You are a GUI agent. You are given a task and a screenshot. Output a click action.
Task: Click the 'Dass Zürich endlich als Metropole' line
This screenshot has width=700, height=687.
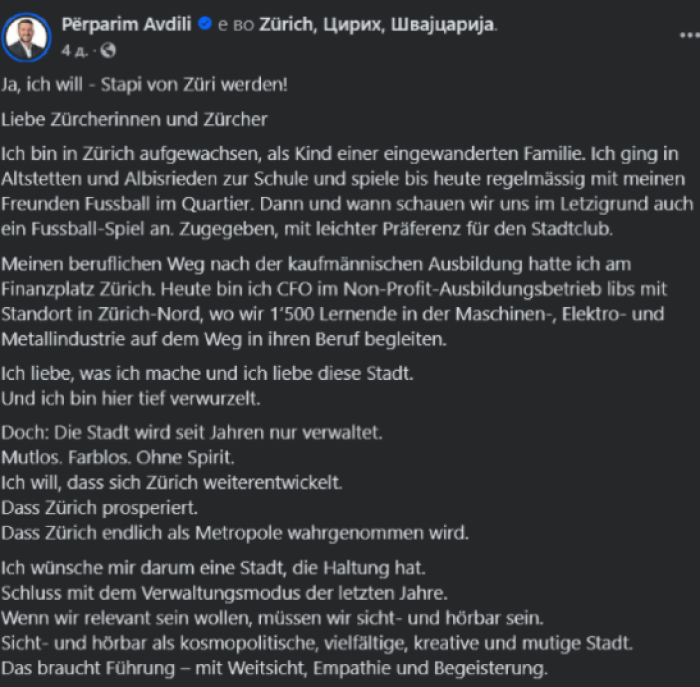235,533
